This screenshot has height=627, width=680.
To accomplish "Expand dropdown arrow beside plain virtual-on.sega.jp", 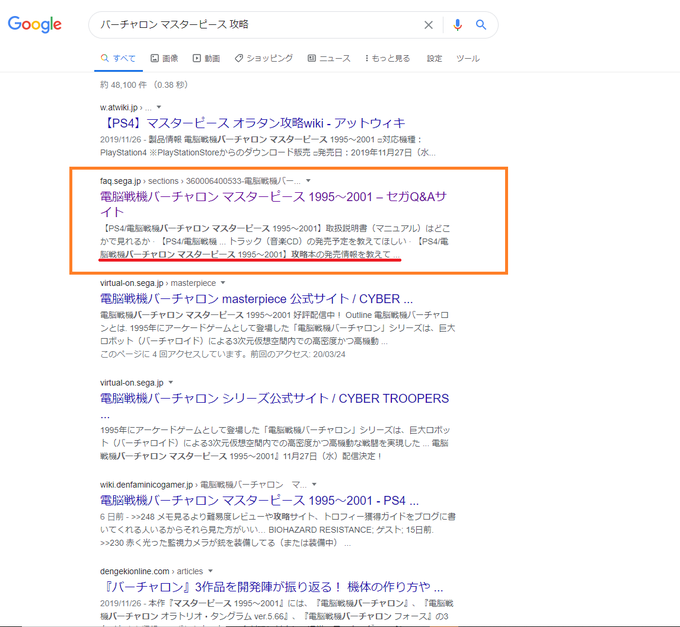I will click(170, 382).
